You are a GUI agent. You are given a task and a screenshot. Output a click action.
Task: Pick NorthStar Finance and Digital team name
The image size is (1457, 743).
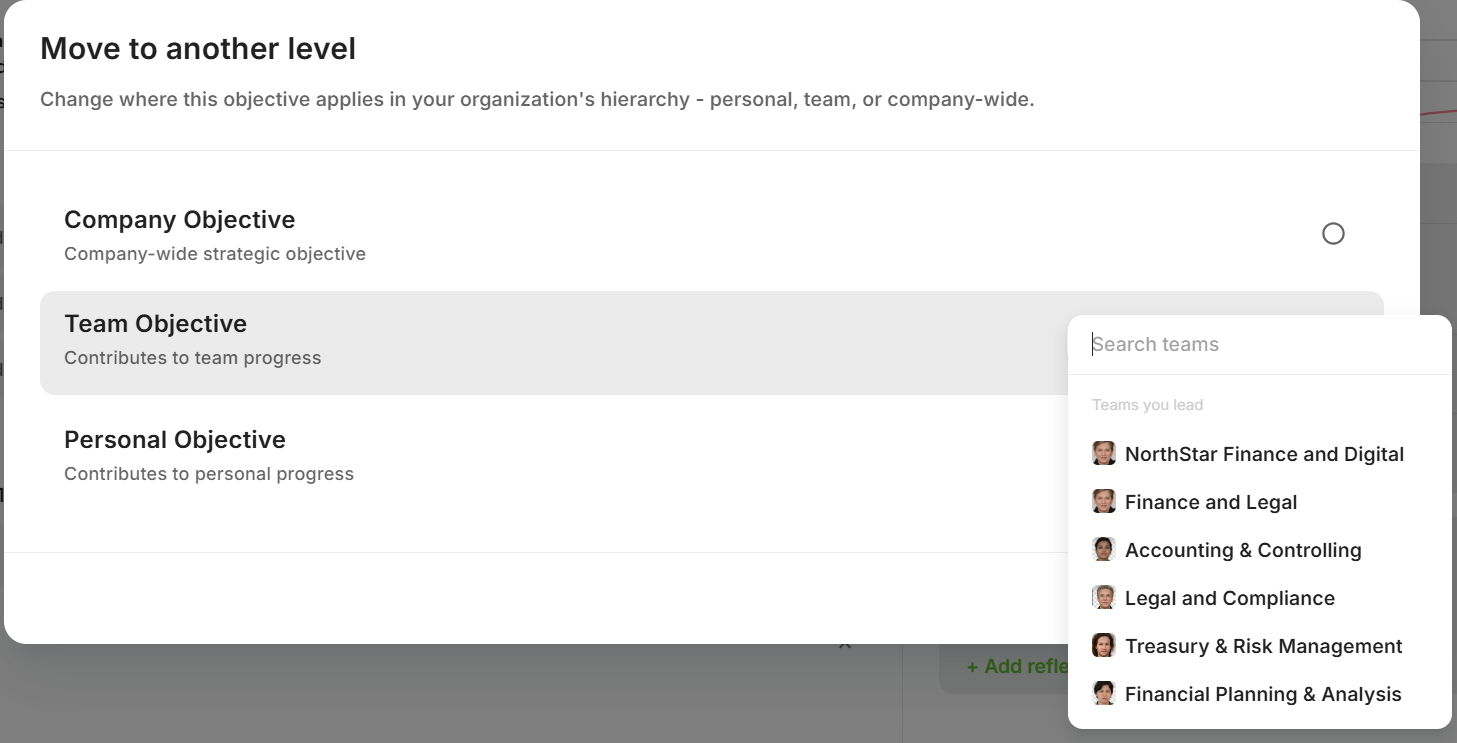1264,454
